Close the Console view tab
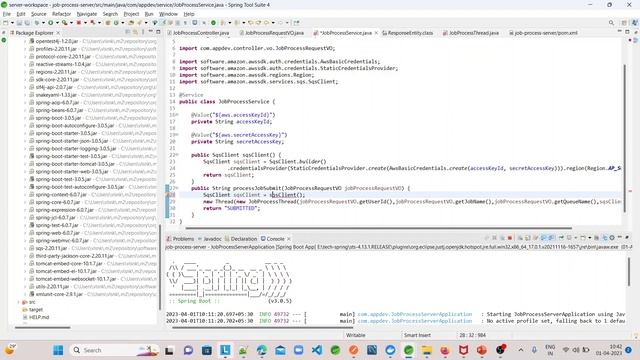The image size is (640, 360). (289, 239)
